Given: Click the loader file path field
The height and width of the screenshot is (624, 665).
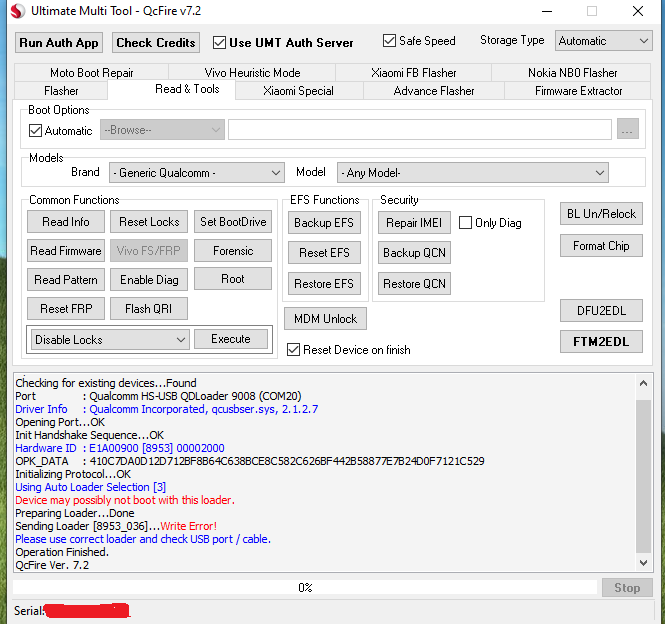Looking at the screenshot, I should (420, 129).
